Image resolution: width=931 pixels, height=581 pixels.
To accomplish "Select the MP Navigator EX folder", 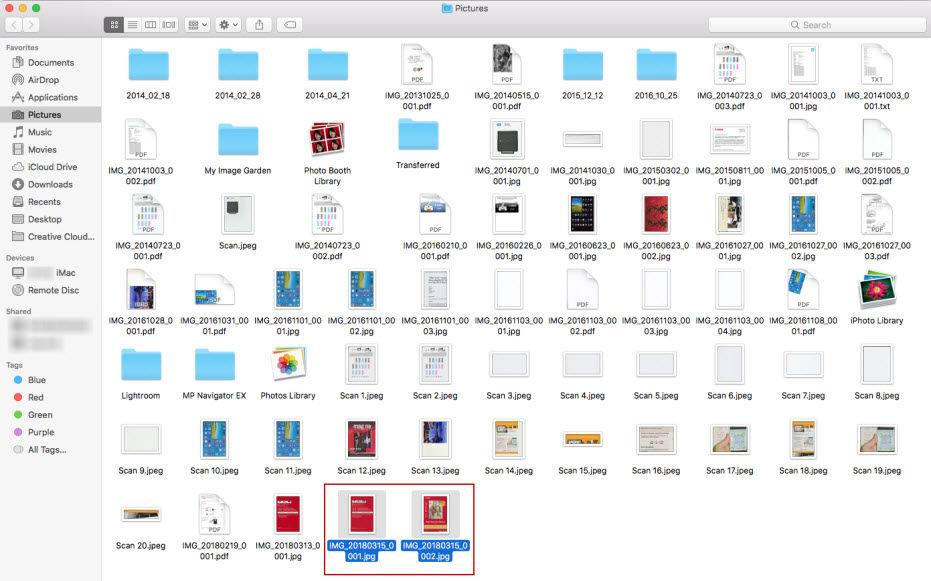I will coord(214,365).
